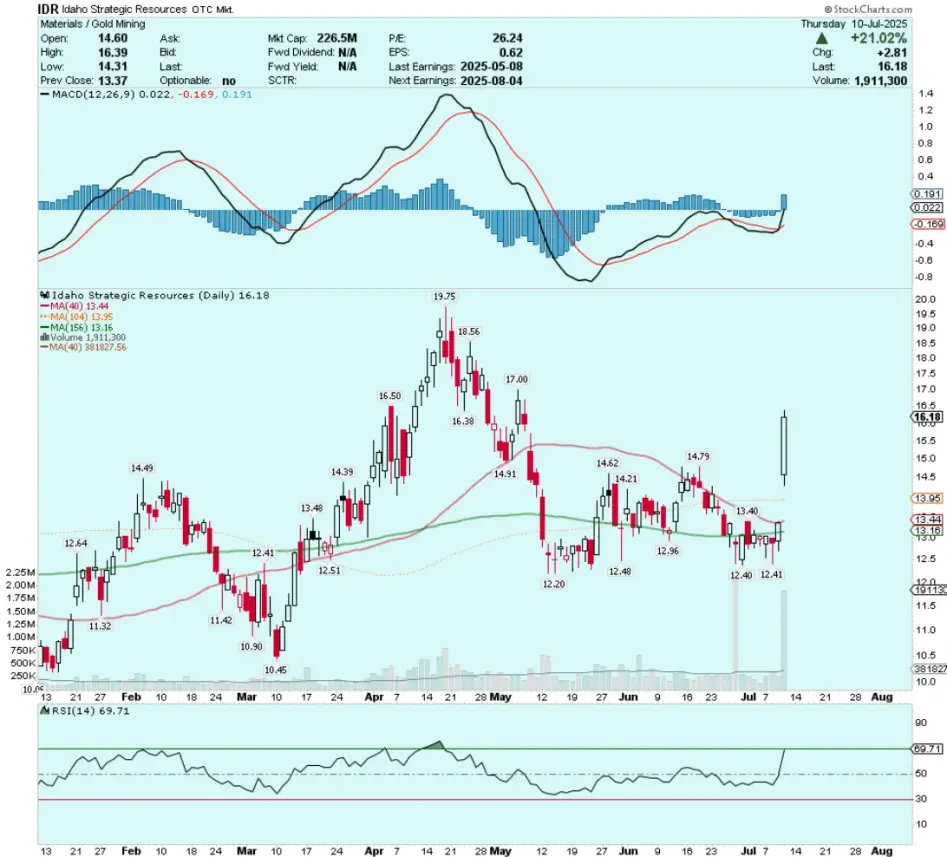Viewport: 947px width, 857px height.
Task: Click the 14.79 price label in June
Action: [698, 457]
